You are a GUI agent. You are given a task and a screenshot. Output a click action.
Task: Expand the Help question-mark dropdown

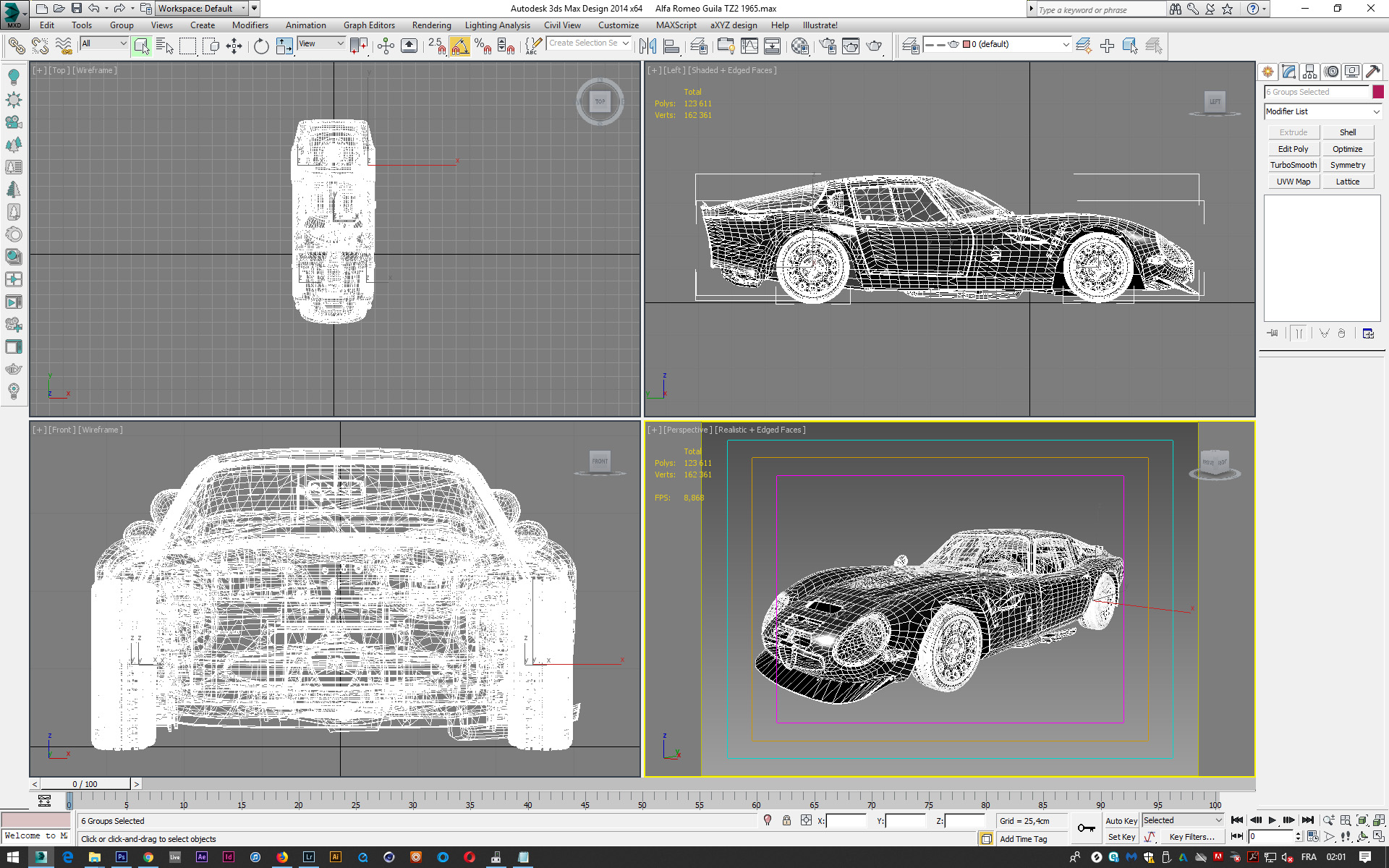(x=1265, y=9)
